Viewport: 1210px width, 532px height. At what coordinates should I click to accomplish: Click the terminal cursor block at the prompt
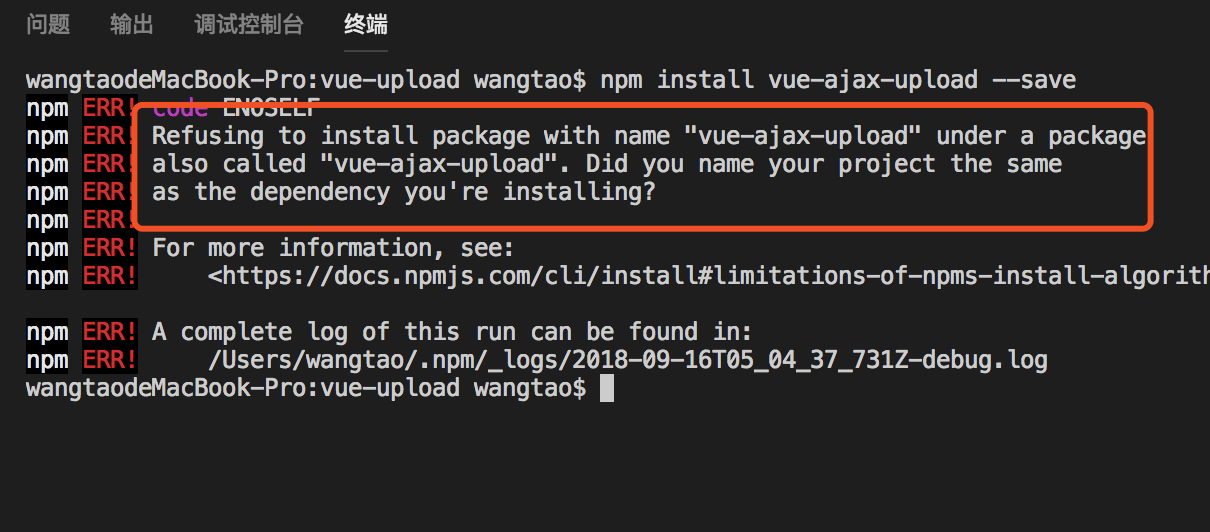click(606, 388)
